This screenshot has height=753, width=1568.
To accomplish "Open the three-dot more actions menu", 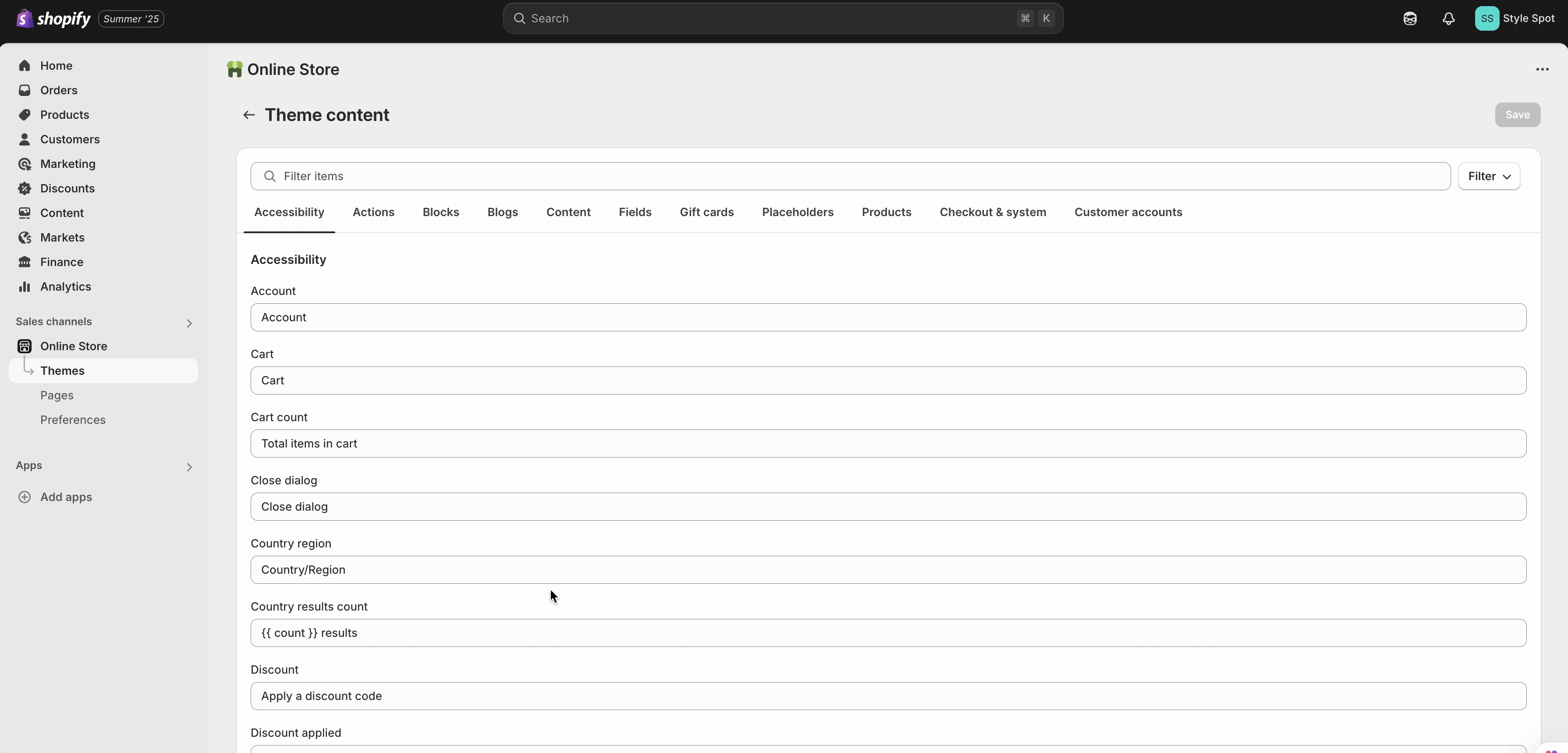I will [x=1542, y=69].
